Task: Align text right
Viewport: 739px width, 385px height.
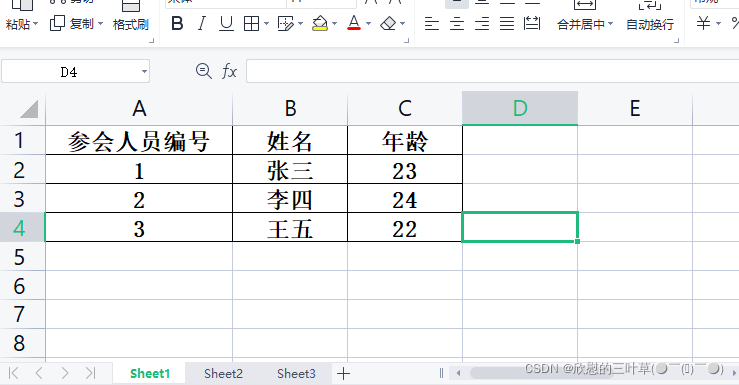Action: tap(482, 24)
